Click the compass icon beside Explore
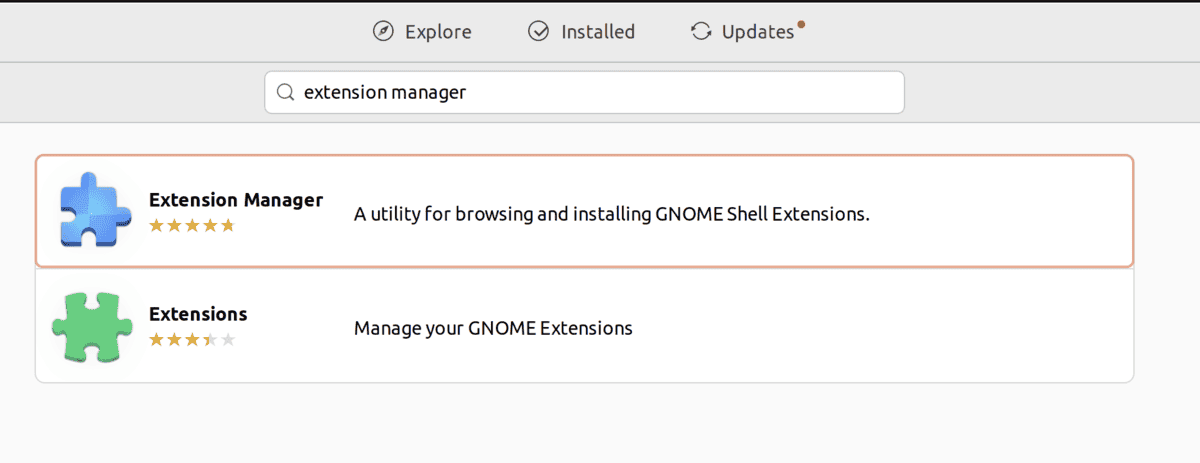The width and height of the screenshot is (1200, 463). [383, 32]
